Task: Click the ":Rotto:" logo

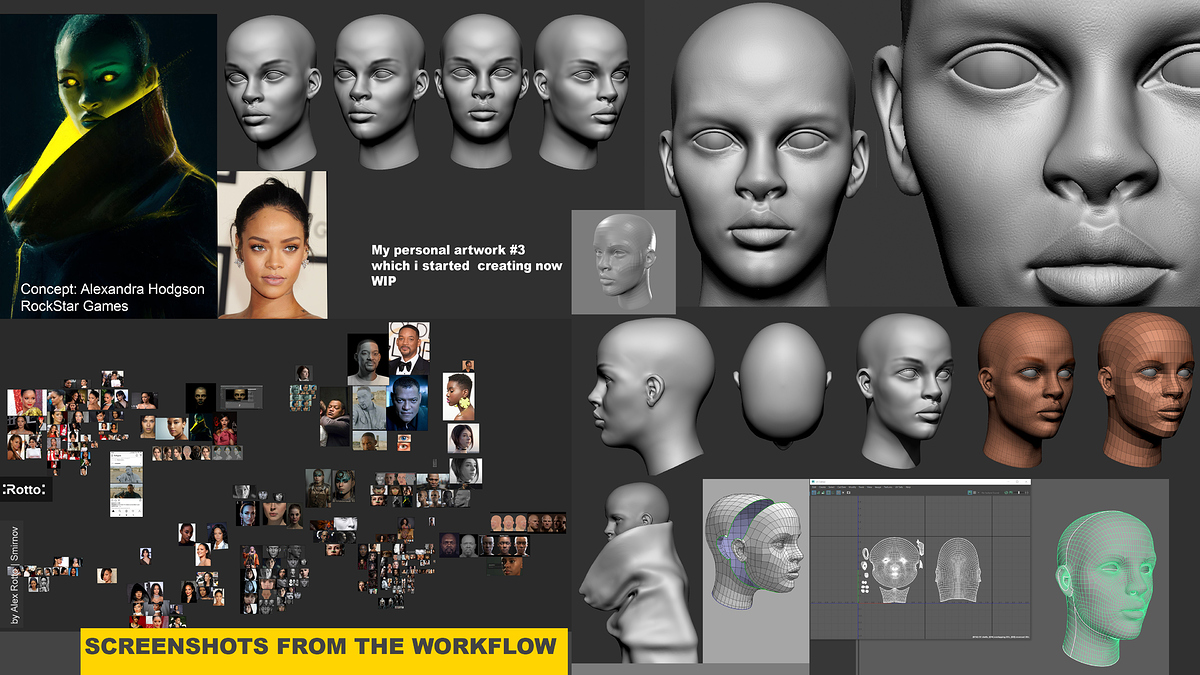Action: [x=26, y=489]
